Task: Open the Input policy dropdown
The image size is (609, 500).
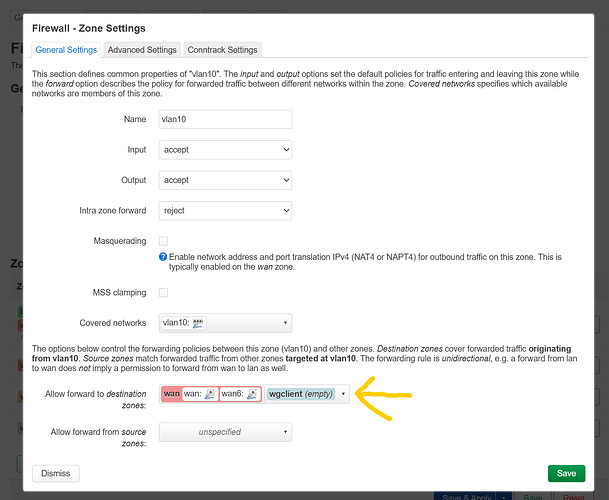Action: point(225,150)
